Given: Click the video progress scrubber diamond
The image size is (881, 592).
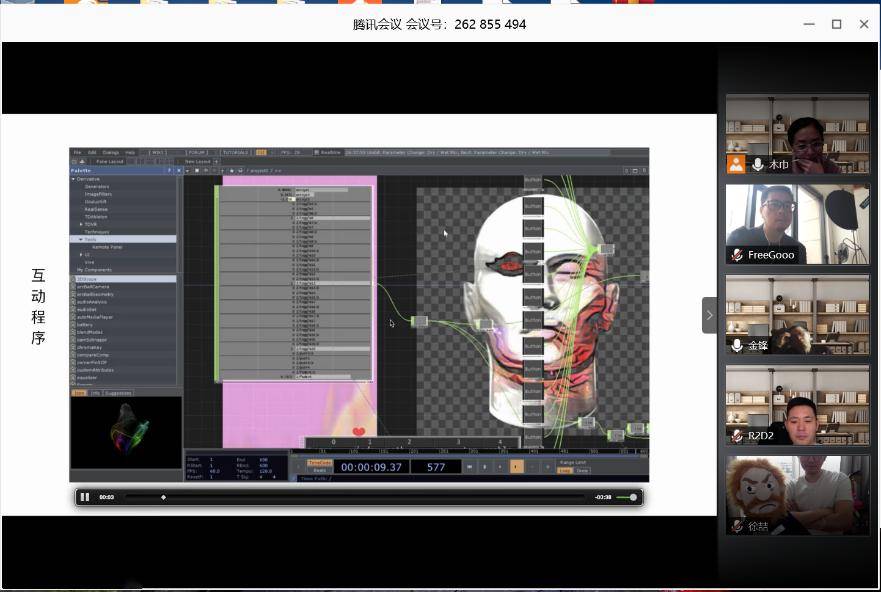Looking at the screenshot, I should (x=164, y=497).
